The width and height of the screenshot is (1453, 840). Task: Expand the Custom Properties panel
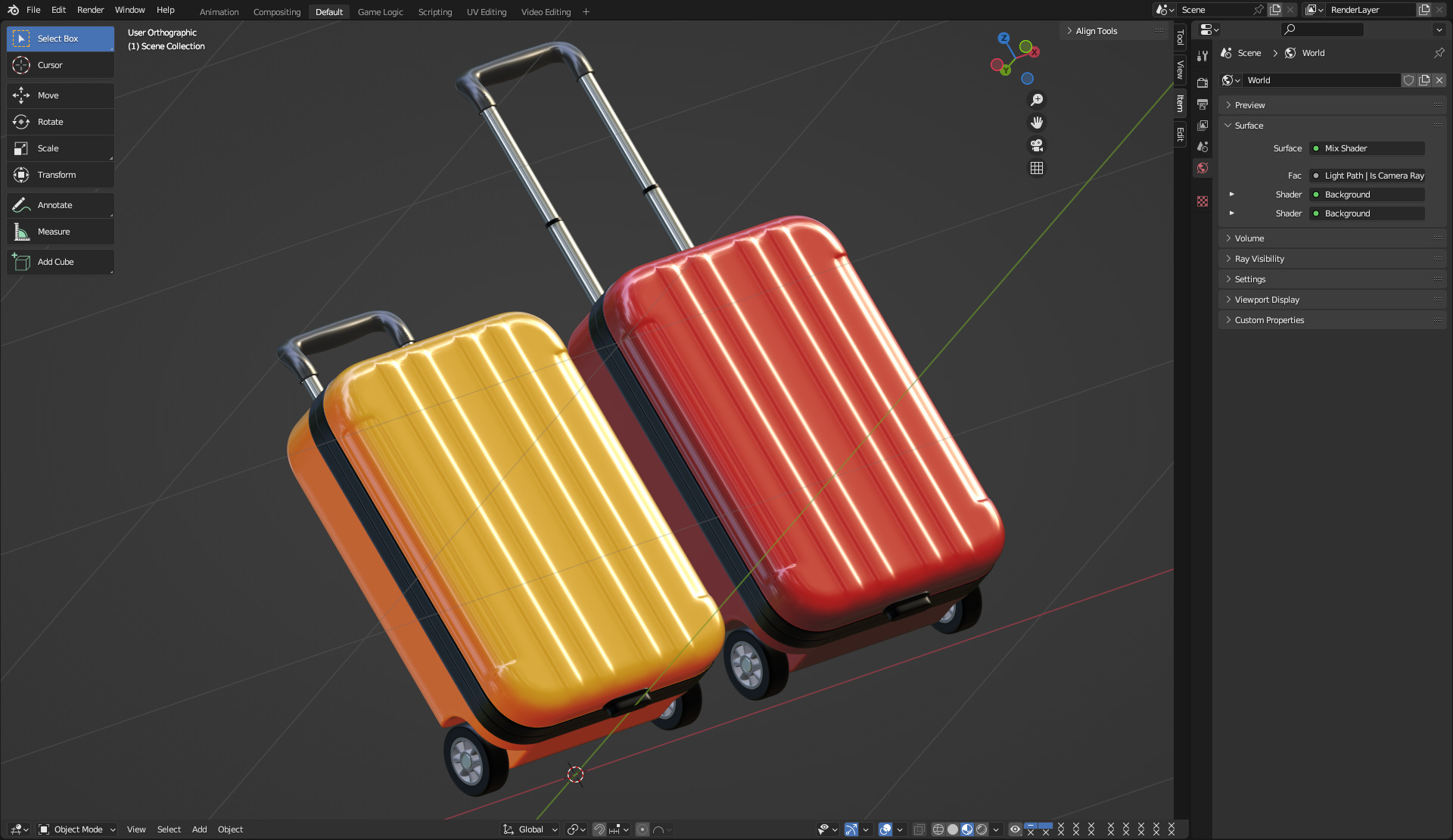pos(1332,320)
